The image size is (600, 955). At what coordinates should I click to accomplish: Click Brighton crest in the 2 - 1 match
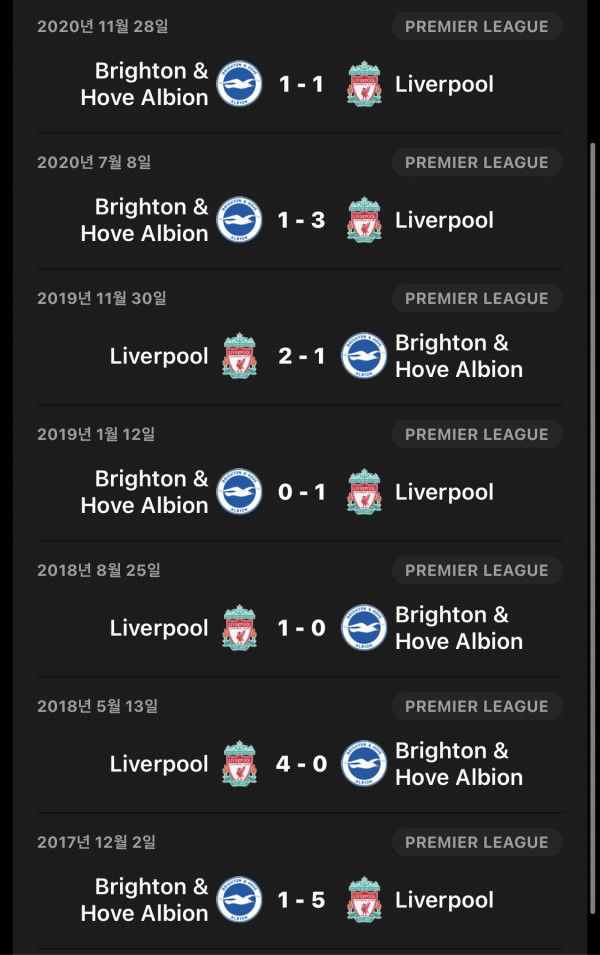pos(364,356)
